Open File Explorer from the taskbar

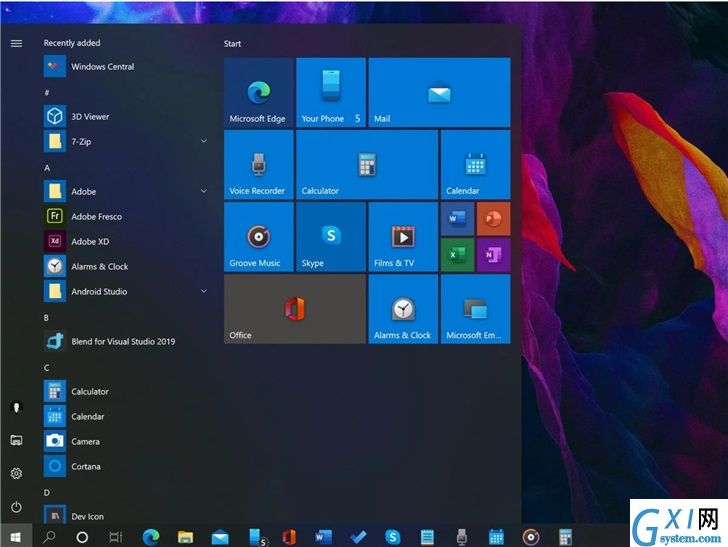pos(185,537)
